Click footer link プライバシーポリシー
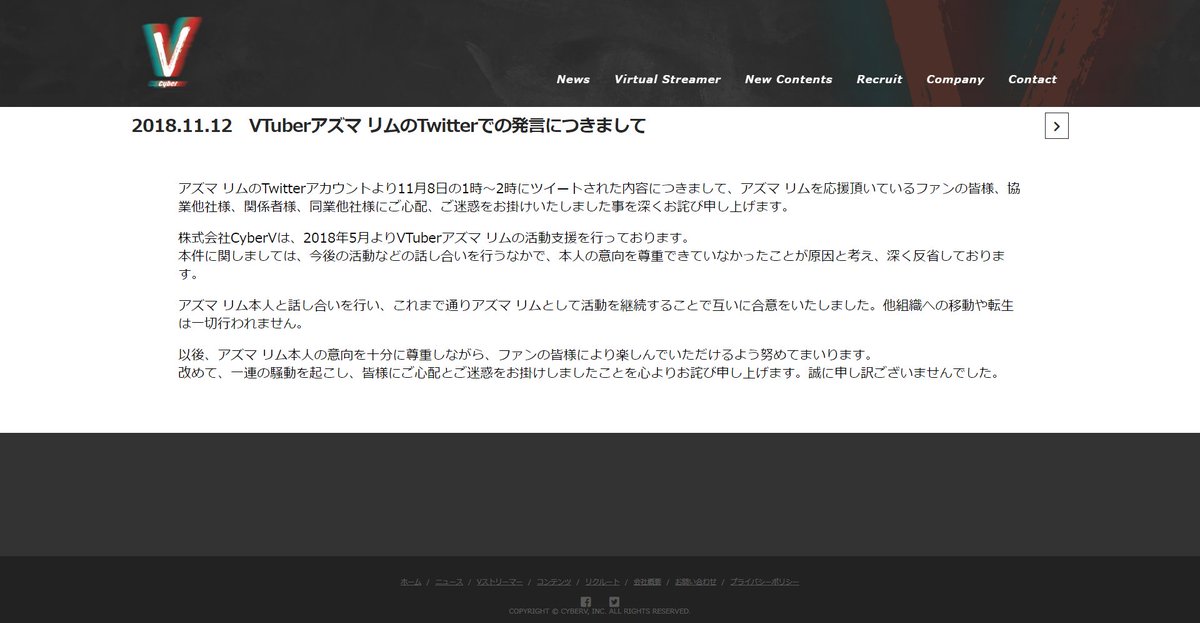Image resolution: width=1200 pixels, height=623 pixels. click(764, 582)
